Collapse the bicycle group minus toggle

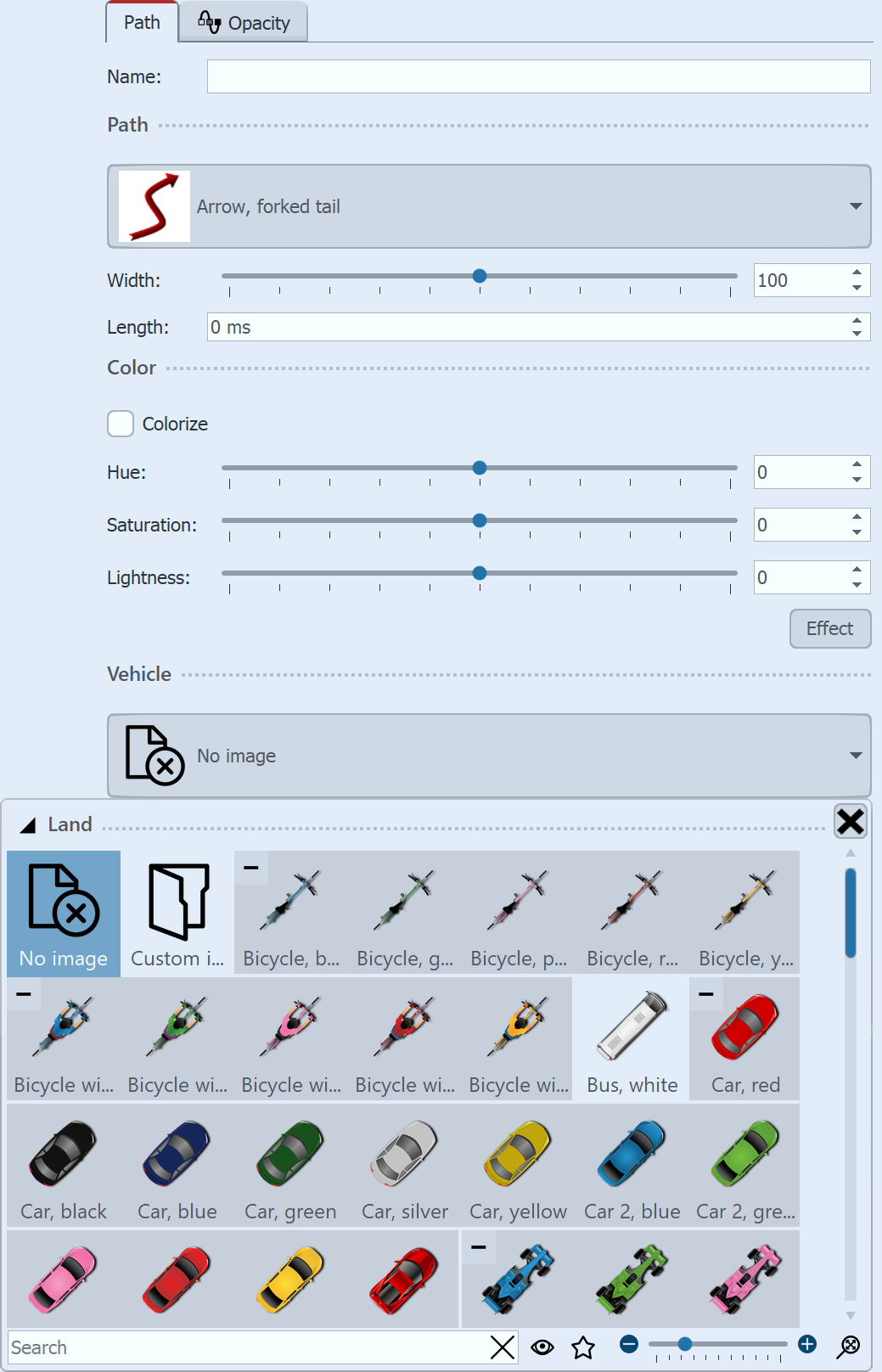coord(251,868)
